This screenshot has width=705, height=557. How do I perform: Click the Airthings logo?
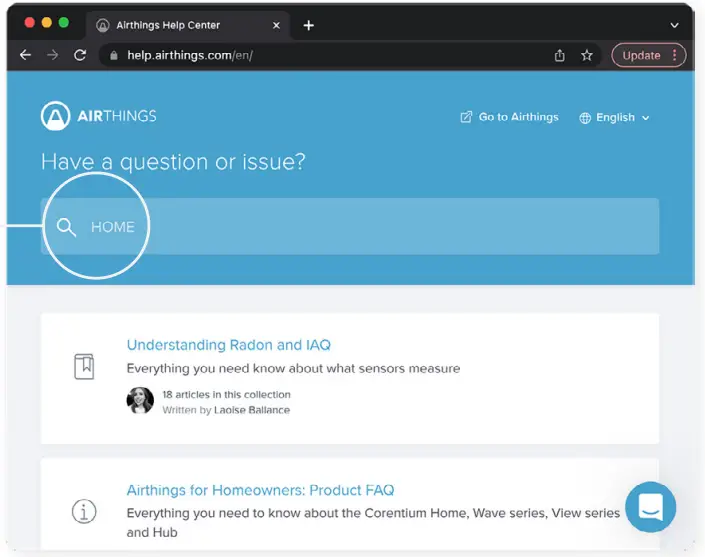coord(98,116)
